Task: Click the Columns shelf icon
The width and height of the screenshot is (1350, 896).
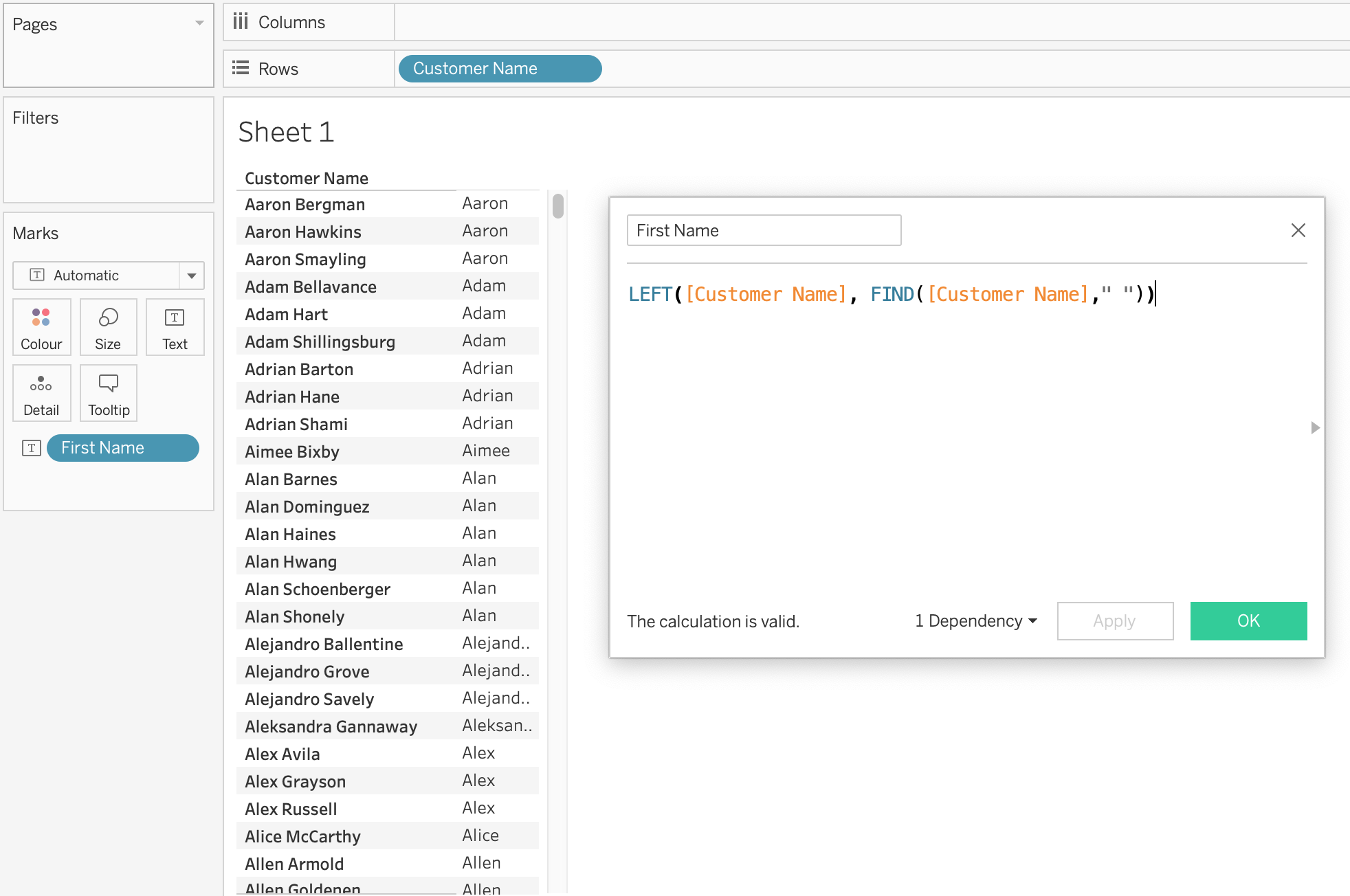Action: [241, 22]
